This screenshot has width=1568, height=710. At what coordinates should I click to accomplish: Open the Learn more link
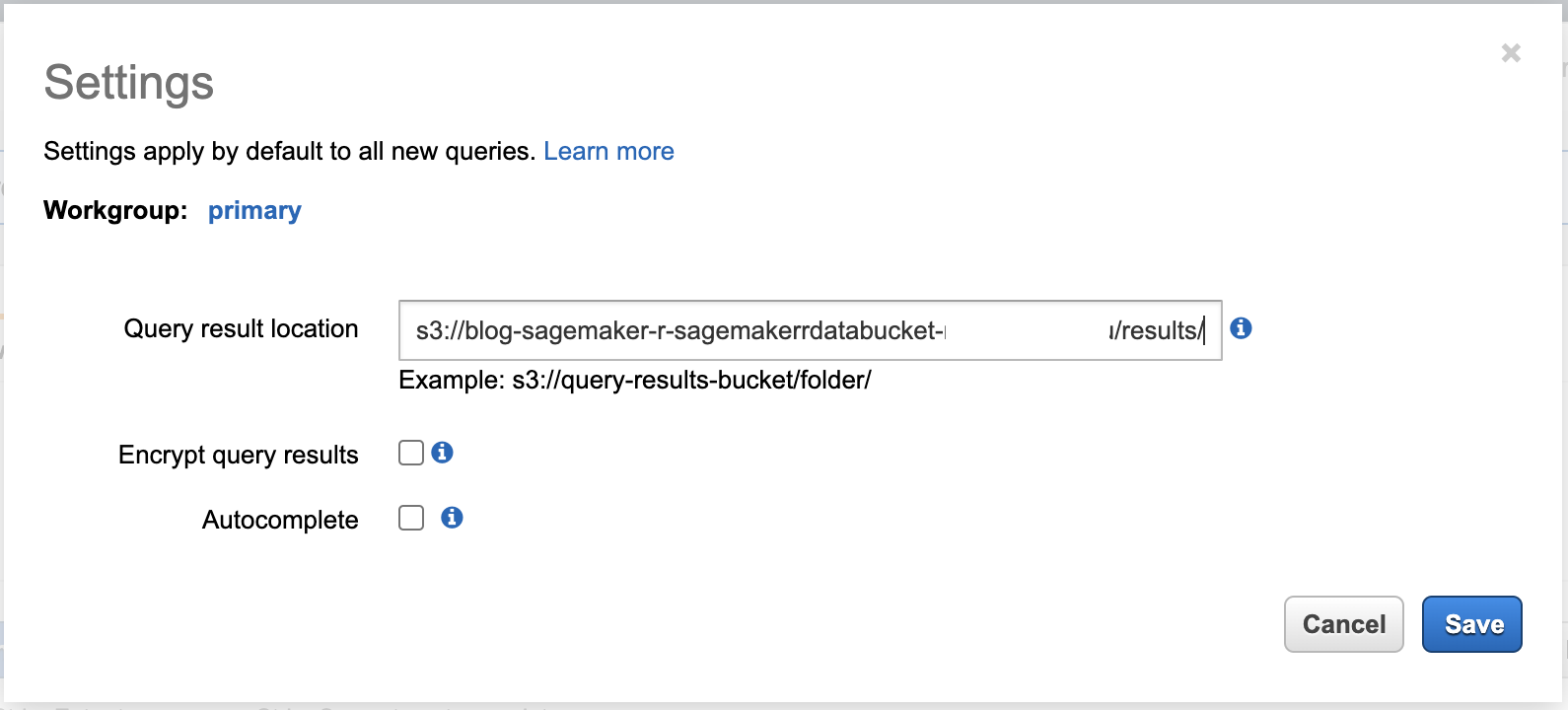[x=608, y=151]
